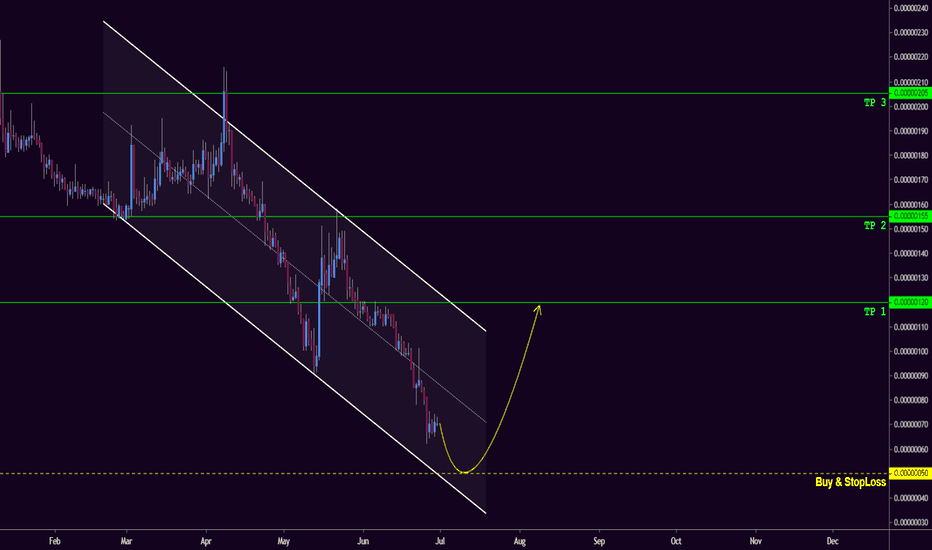Click the 0.00000230 price scale value
Viewport: 932px width, 550px height.
[x=911, y=33]
